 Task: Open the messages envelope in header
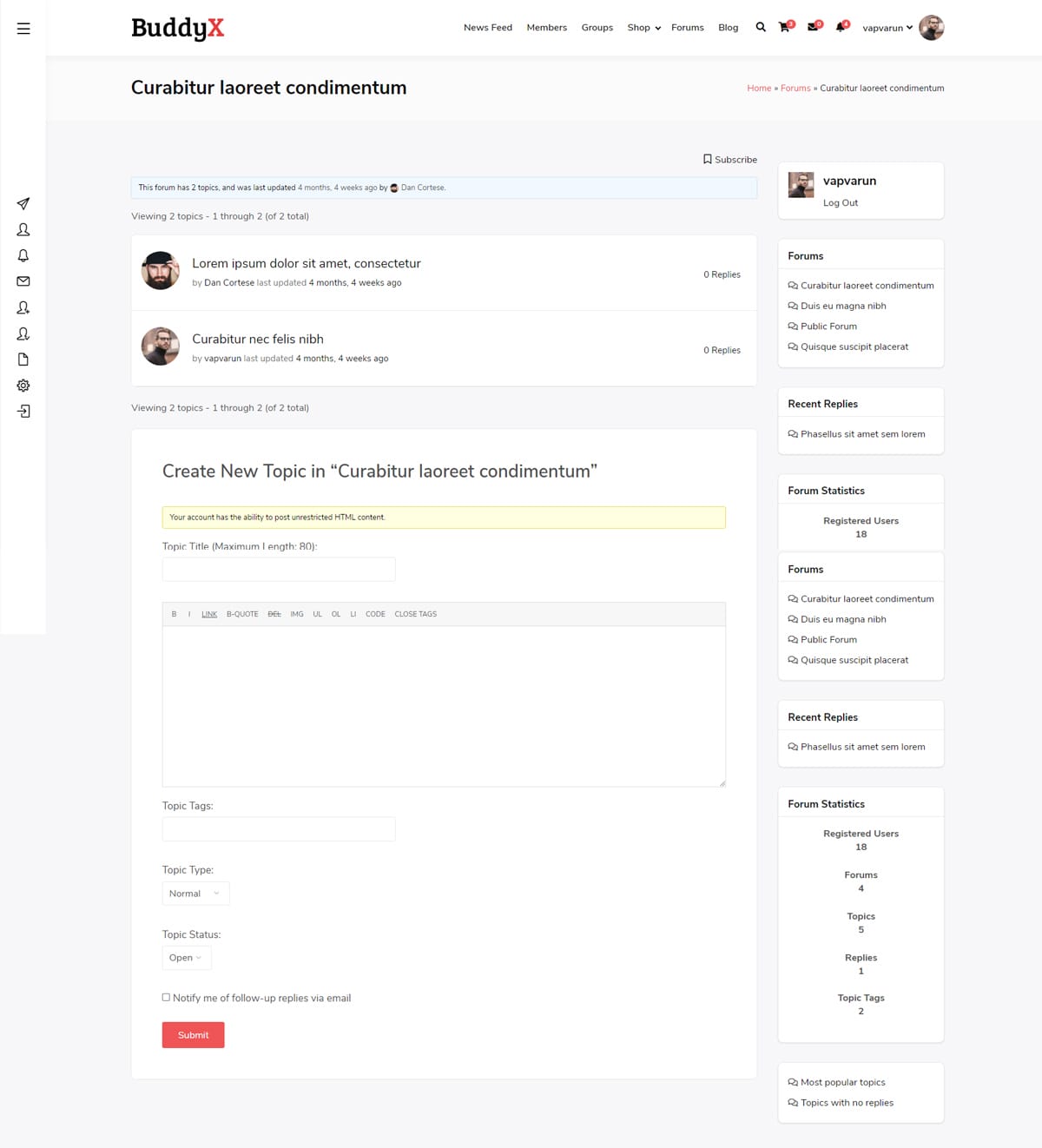813,28
